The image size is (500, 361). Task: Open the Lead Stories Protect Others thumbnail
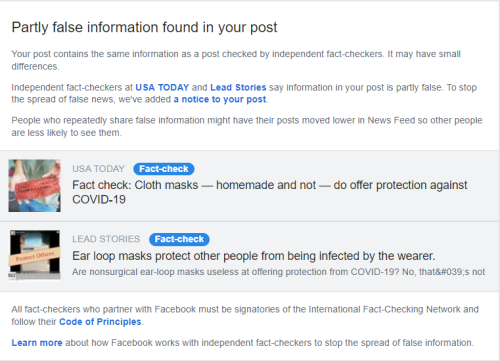click(x=35, y=255)
